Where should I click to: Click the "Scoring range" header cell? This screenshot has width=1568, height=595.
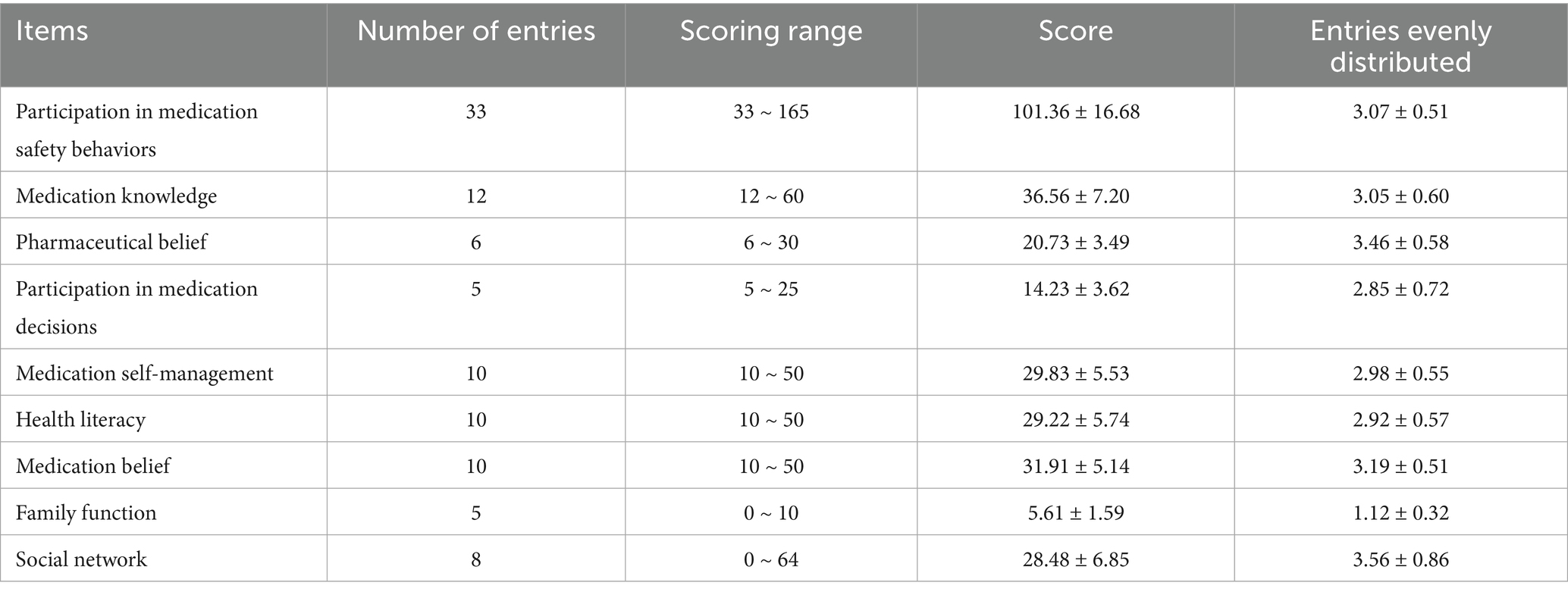[771, 32]
